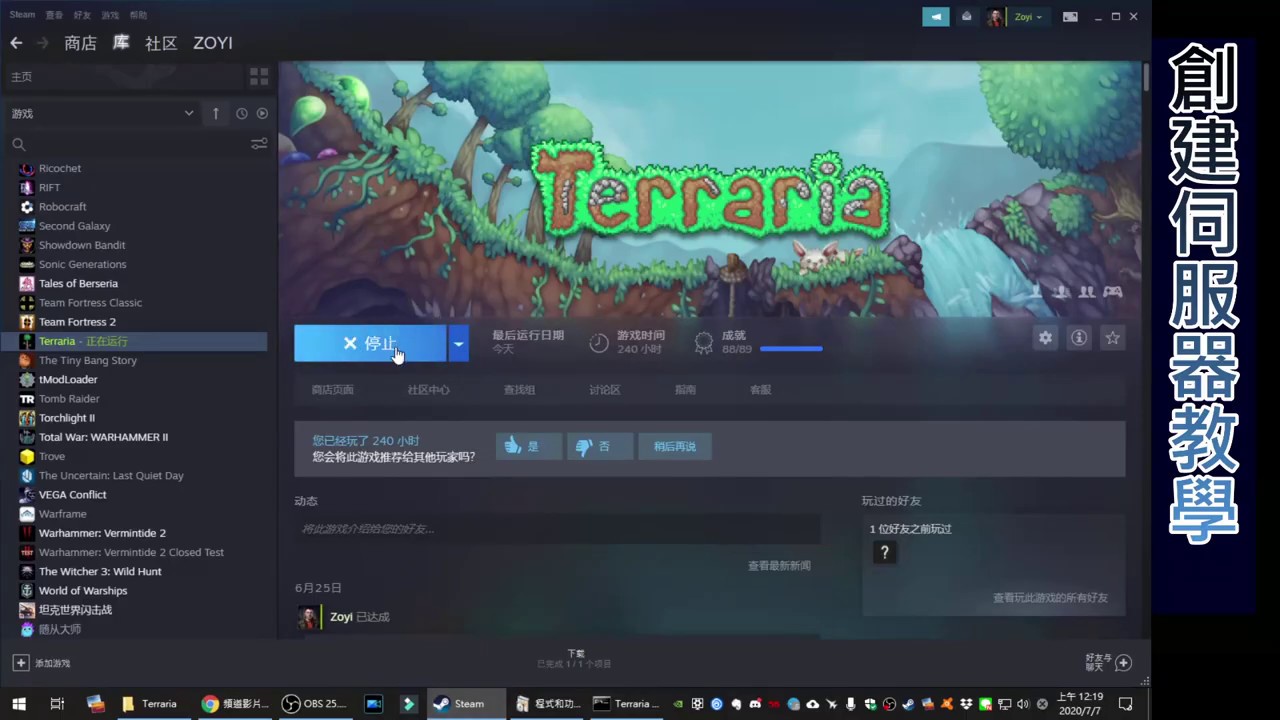Click the thumbs-down not recommend icon

point(584,446)
